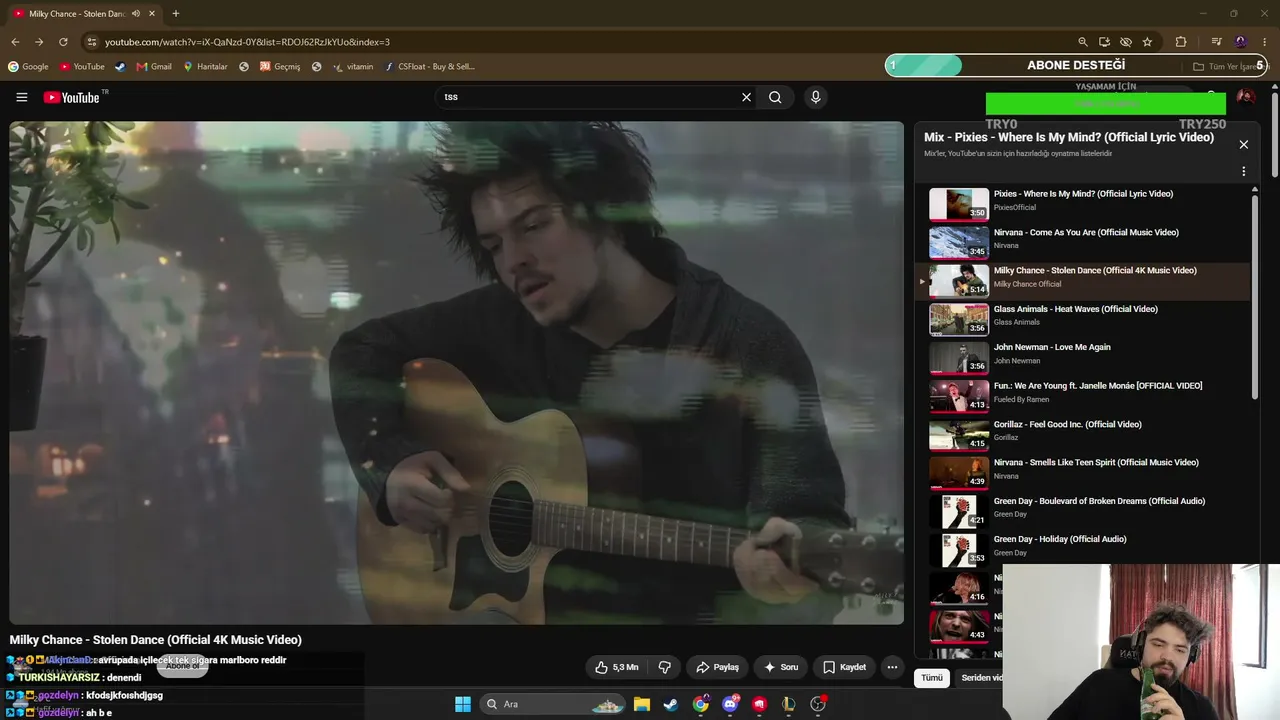Open League of Legends taskbar icon

[x=789, y=704]
